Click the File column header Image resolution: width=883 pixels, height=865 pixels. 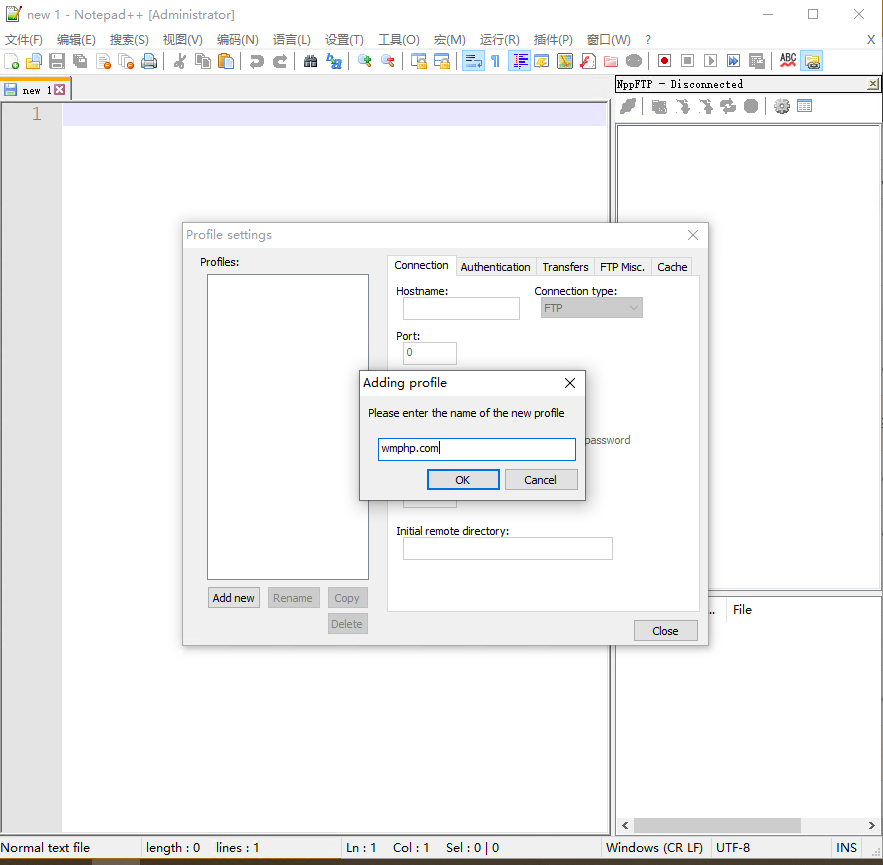[x=742, y=609]
